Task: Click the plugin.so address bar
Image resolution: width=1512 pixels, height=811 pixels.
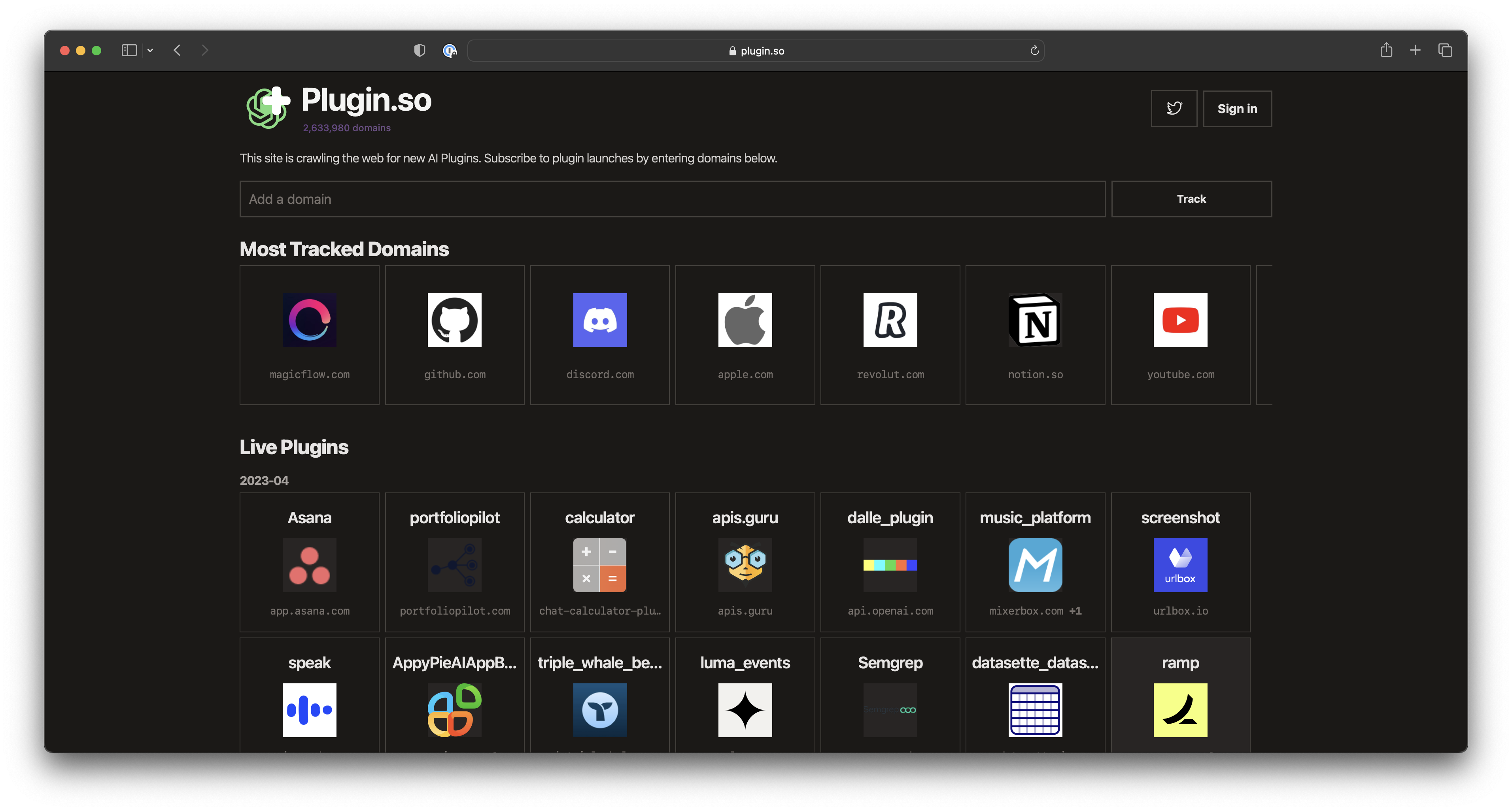Action: (756, 51)
